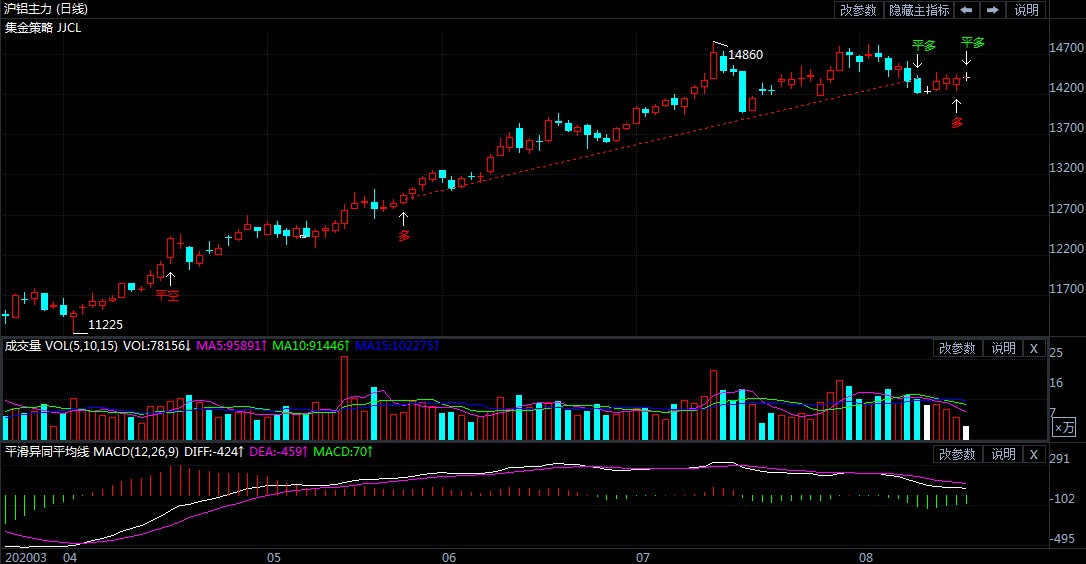
Task: Click the red 多 signal marker in August
Action: (956, 123)
